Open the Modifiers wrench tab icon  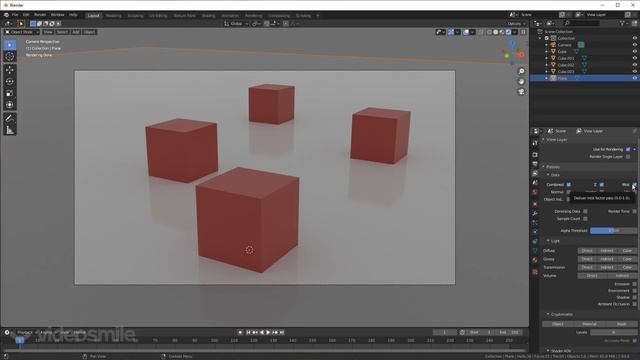click(535, 213)
